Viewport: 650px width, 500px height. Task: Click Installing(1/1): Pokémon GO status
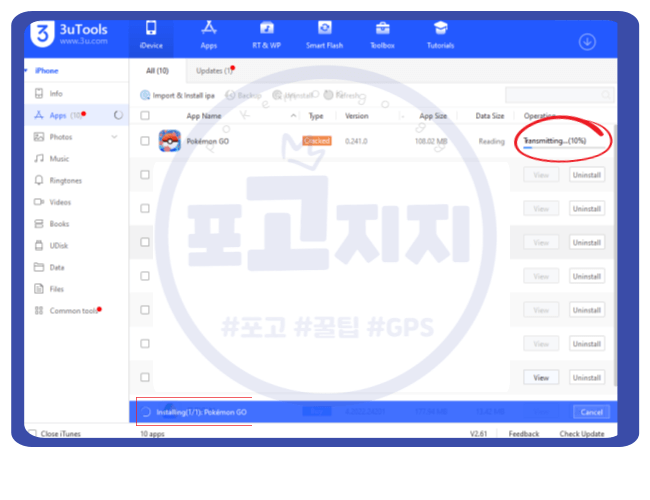point(201,412)
